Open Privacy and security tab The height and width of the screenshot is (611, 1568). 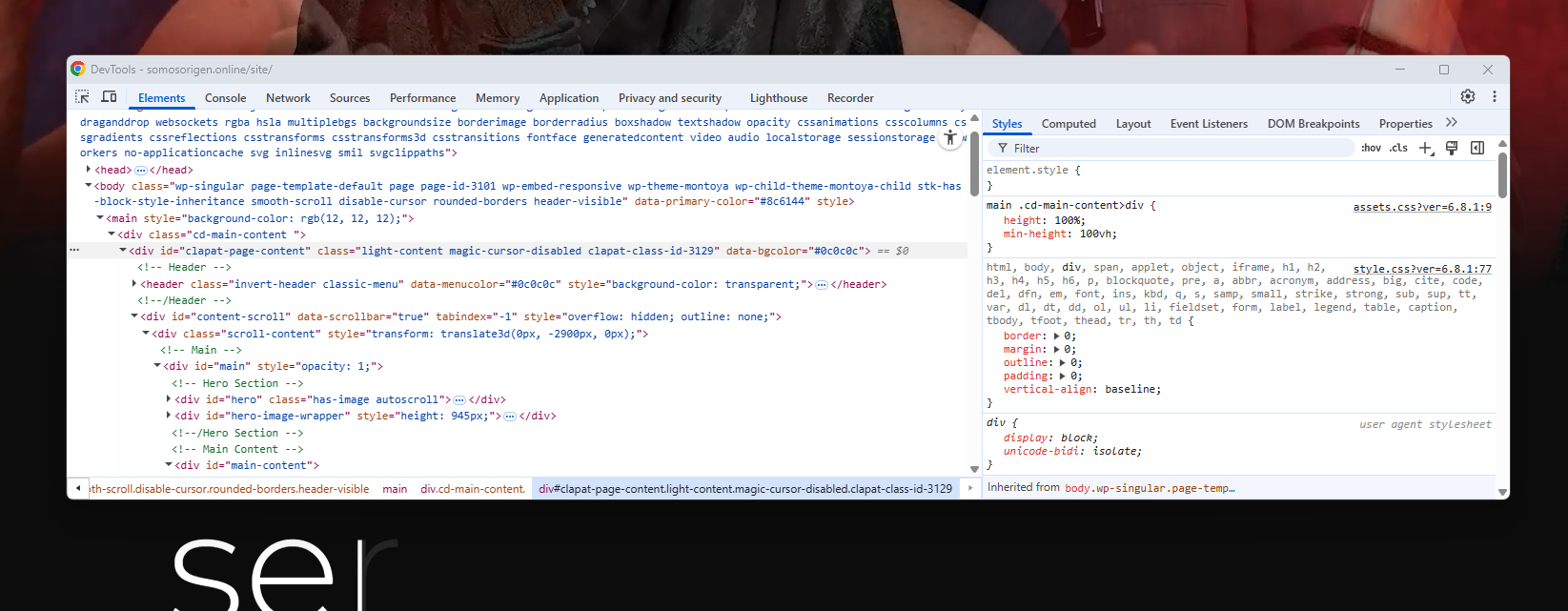(670, 98)
